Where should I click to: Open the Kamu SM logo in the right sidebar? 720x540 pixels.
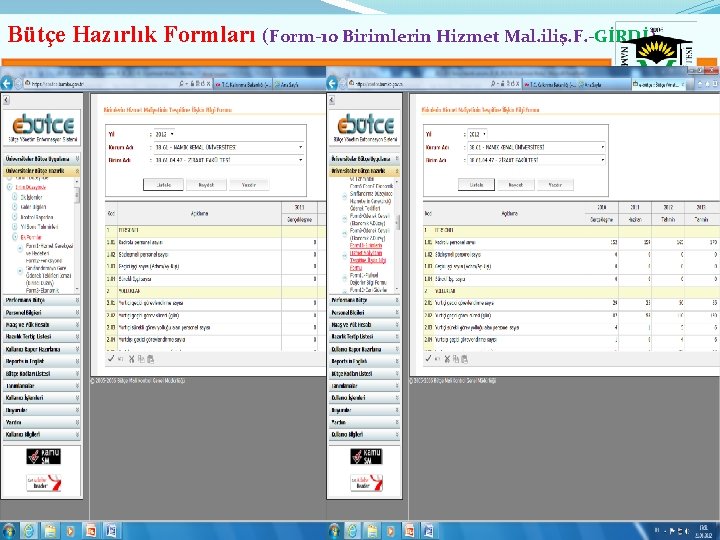tap(366, 456)
